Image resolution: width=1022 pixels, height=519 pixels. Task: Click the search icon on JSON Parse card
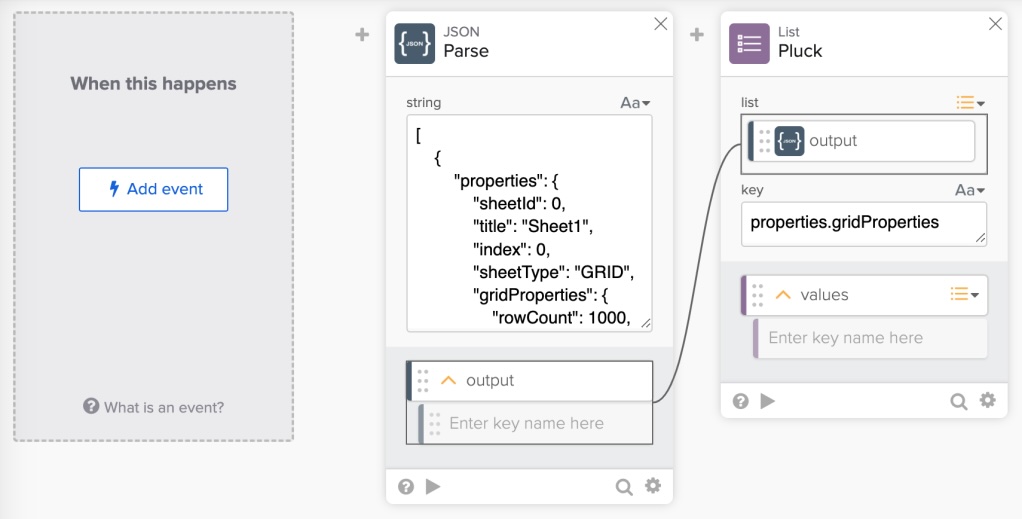point(624,486)
